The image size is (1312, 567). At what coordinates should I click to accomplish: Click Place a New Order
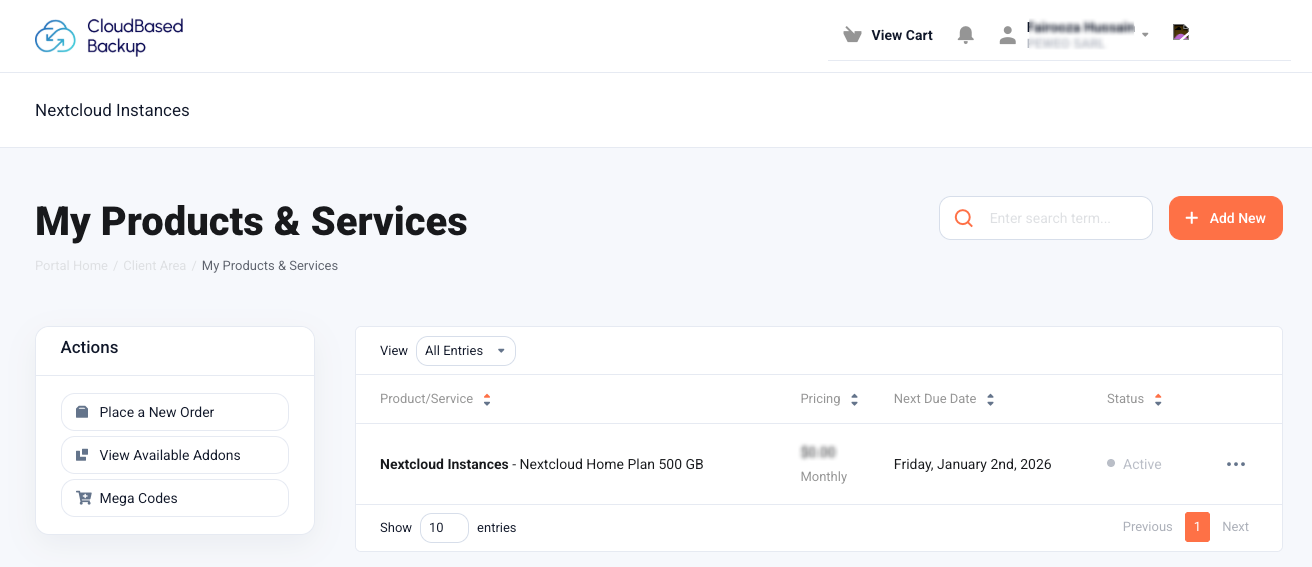[x=175, y=412]
